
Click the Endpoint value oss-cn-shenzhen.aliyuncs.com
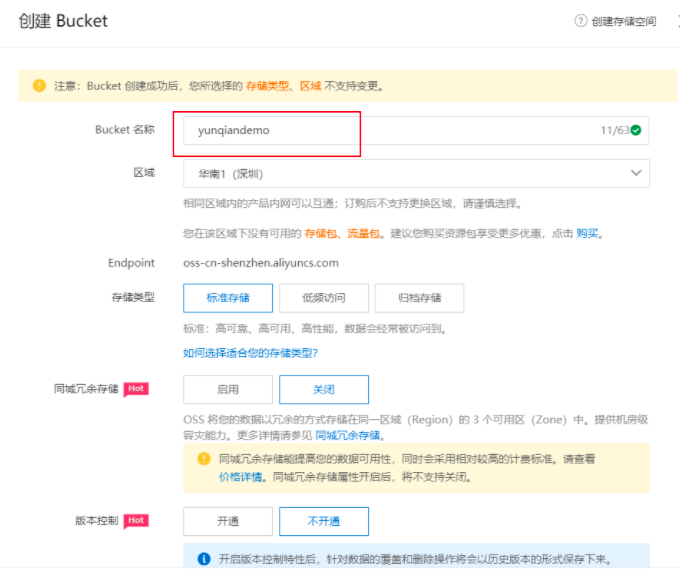point(261,263)
